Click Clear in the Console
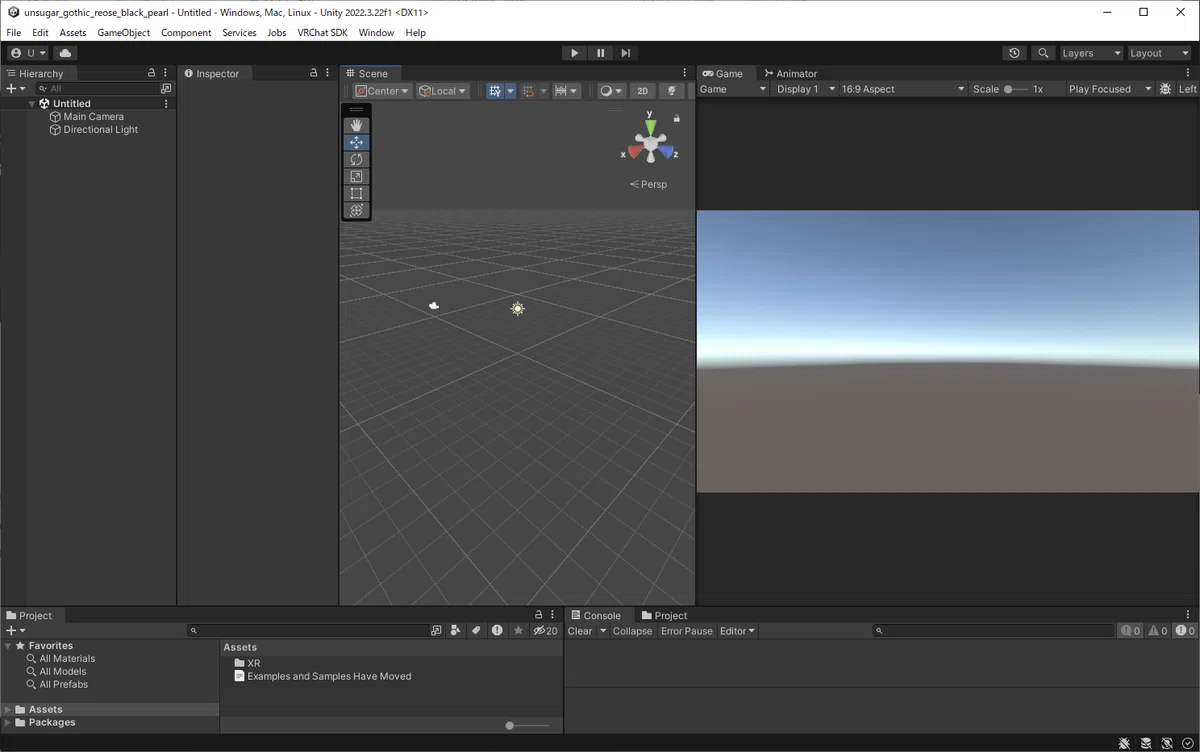This screenshot has height=752, width=1200. pos(580,631)
